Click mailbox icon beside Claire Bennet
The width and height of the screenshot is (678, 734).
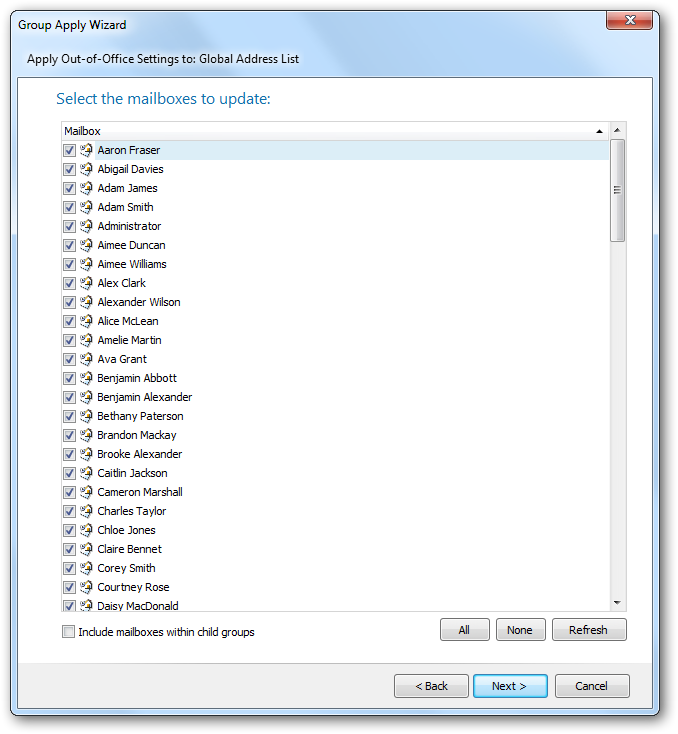[86, 549]
